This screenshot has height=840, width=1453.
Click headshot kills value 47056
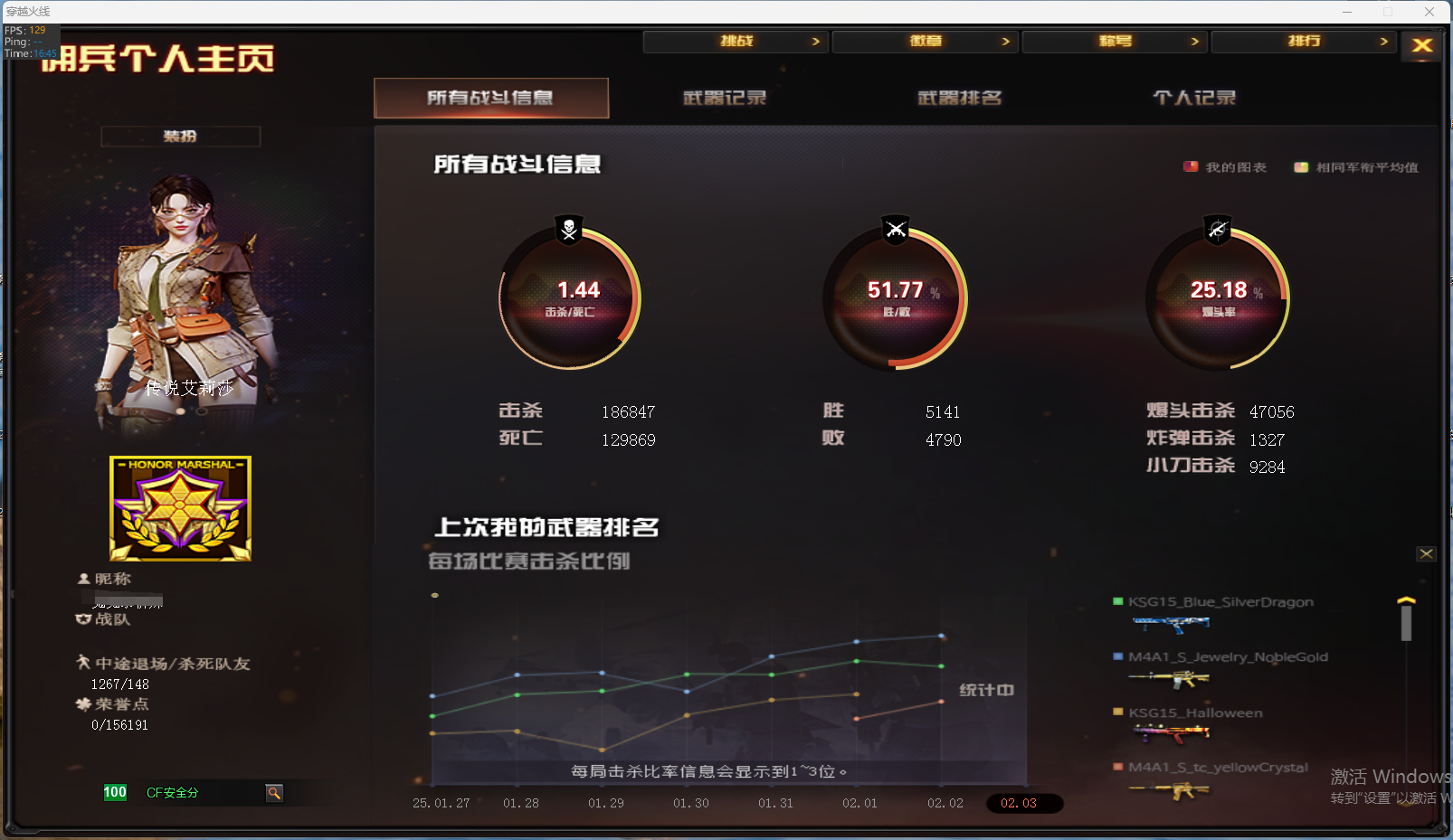[1272, 412]
